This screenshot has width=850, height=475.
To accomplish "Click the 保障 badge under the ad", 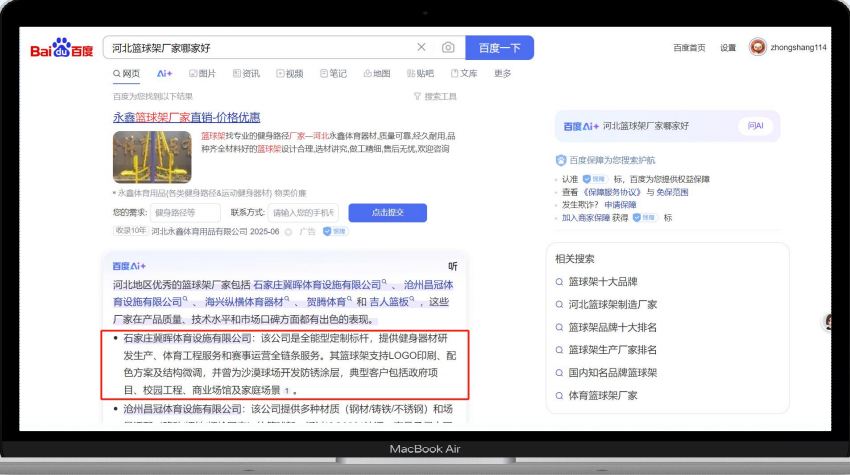I will click(339, 231).
